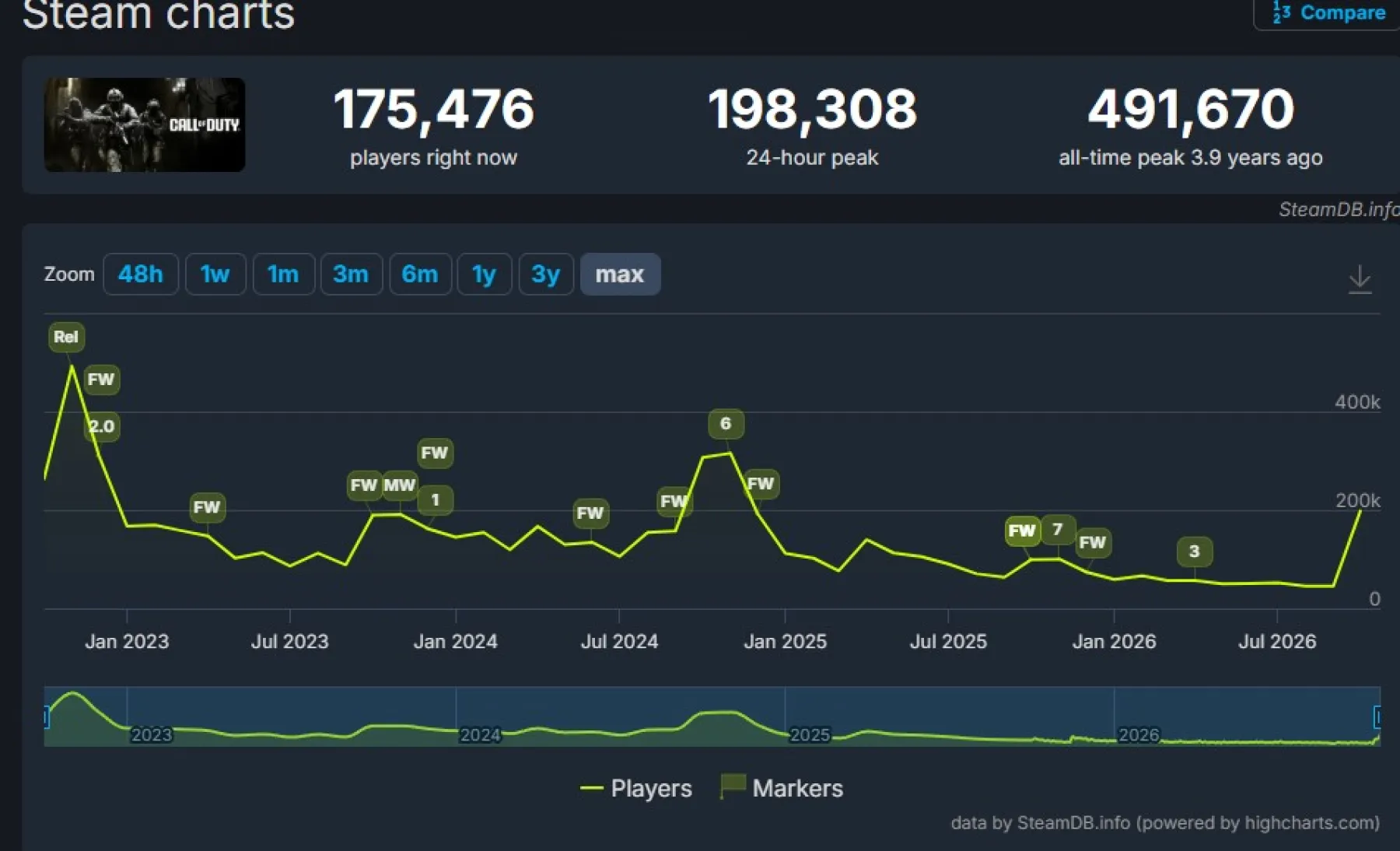Click the Jan 2025 axis label
1400x851 pixels.
click(785, 642)
